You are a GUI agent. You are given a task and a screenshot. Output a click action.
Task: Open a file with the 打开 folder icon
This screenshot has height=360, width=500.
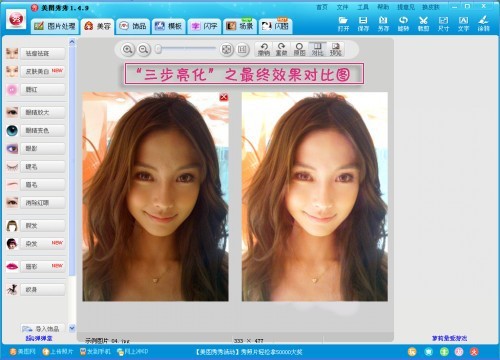pyautogui.click(x=343, y=23)
